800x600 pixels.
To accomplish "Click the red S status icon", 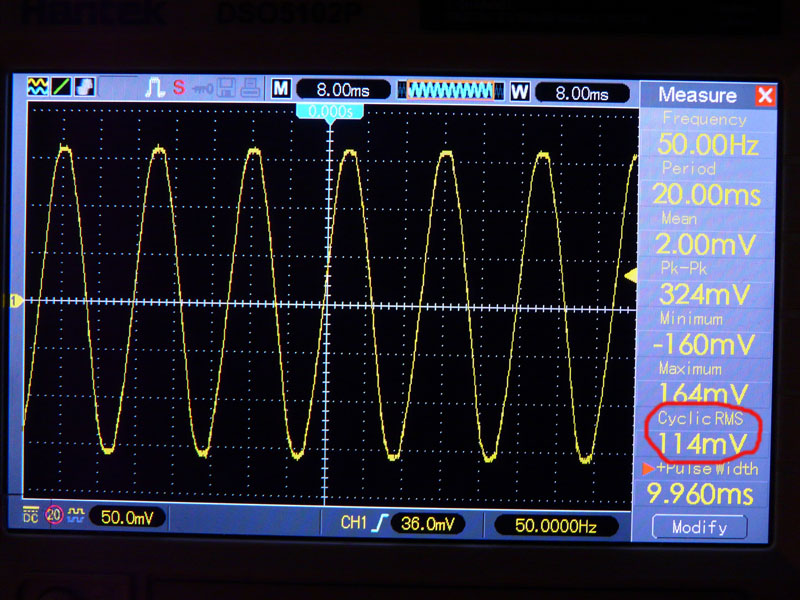I will tap(179, 88).
